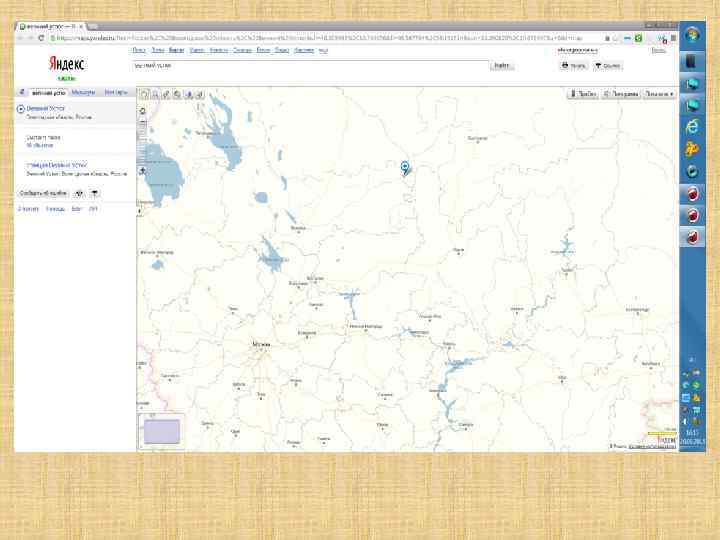Open the Великий Устюг search result
The width and height of the screenshot is (720, 540).
45,108
